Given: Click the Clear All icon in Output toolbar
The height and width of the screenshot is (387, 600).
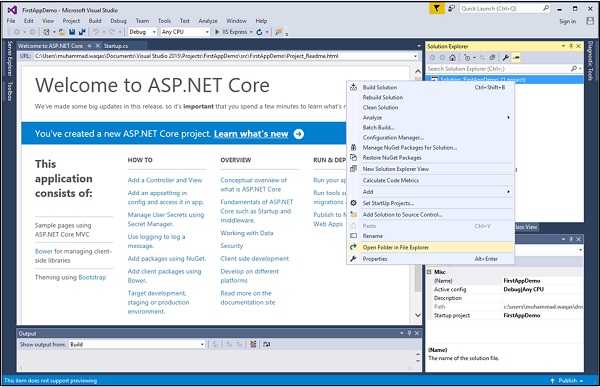Looking at the screenshot, I should tap(253, 345).
